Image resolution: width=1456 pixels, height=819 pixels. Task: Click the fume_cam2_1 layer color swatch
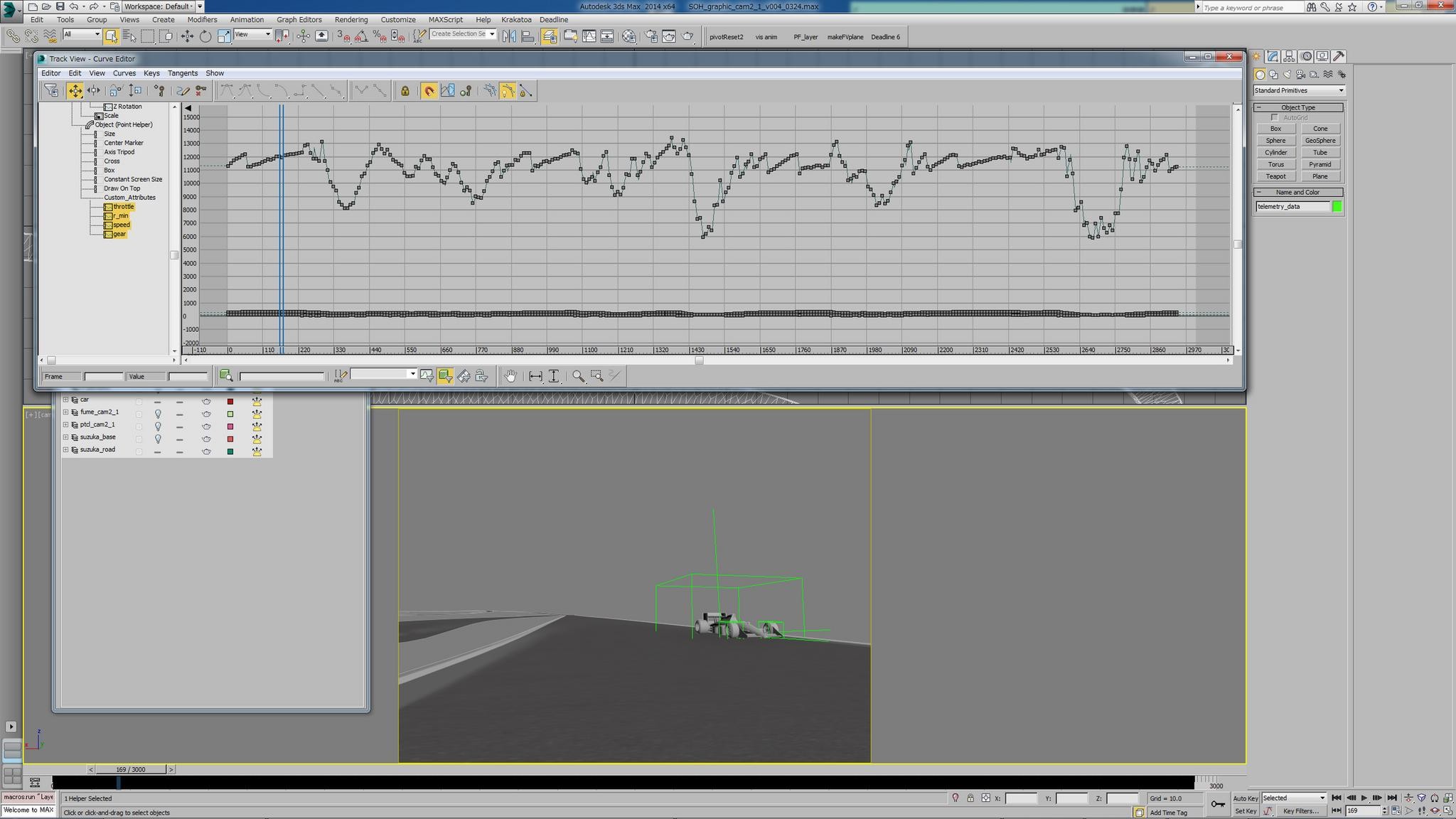click(230, 414)
